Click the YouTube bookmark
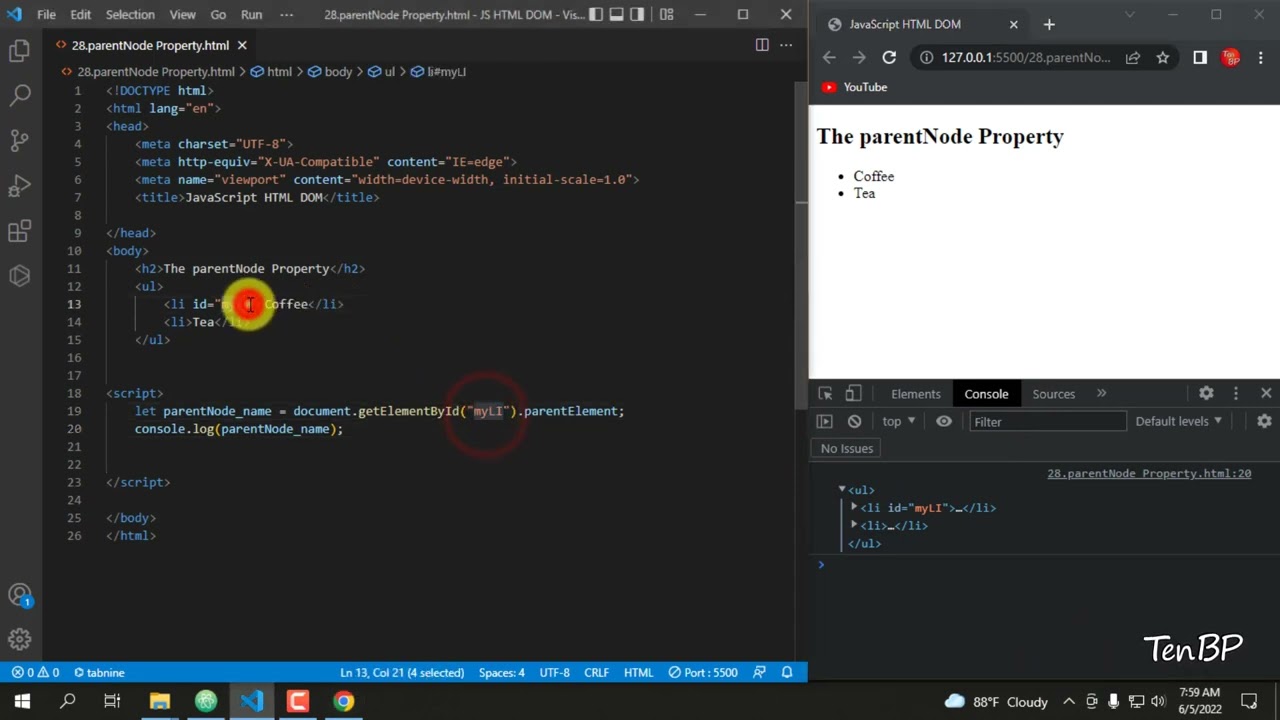Screen dimensions: 1280x720 [x=855, y=87]
